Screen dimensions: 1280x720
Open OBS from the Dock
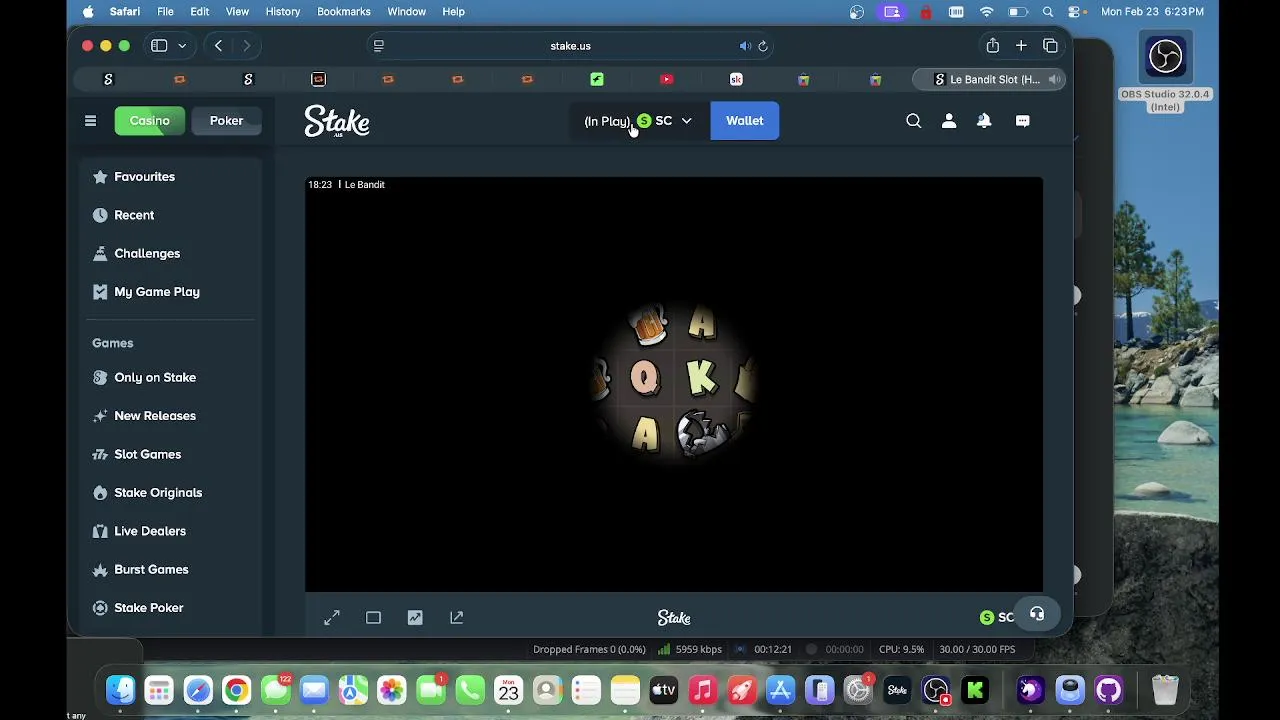936,690
